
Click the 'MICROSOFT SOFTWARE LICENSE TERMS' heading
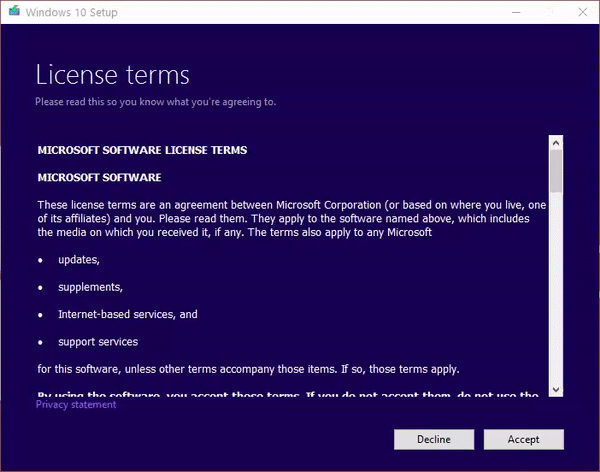[x=142, y=150]
